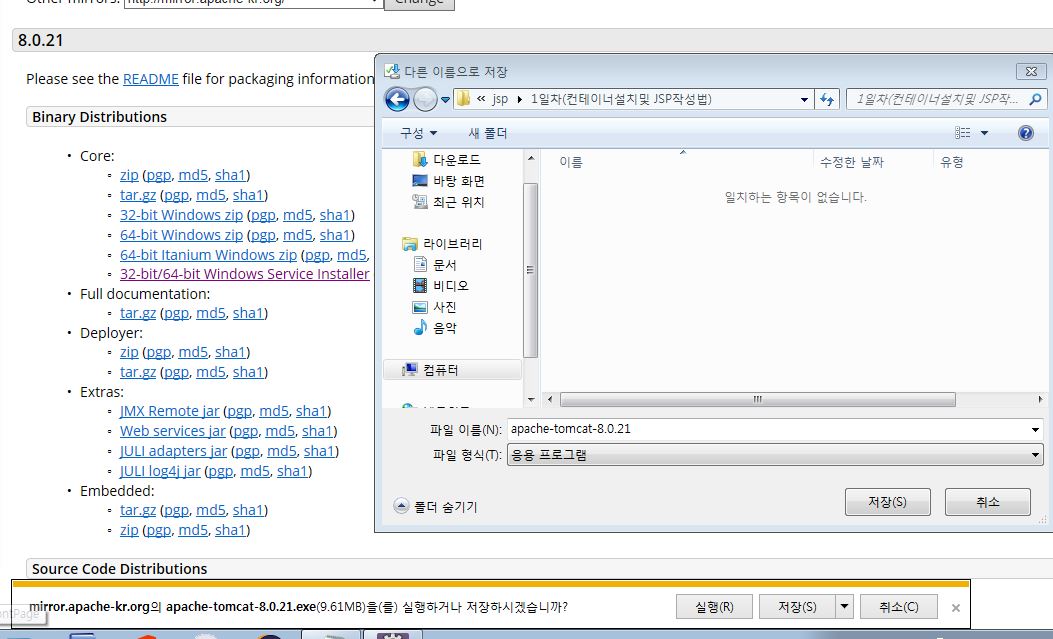Screen dimensions: 1053x639
Task: Click the file list's horizontal scrollbar thumb
Action: pyautogui.click(x=758, y=399)
